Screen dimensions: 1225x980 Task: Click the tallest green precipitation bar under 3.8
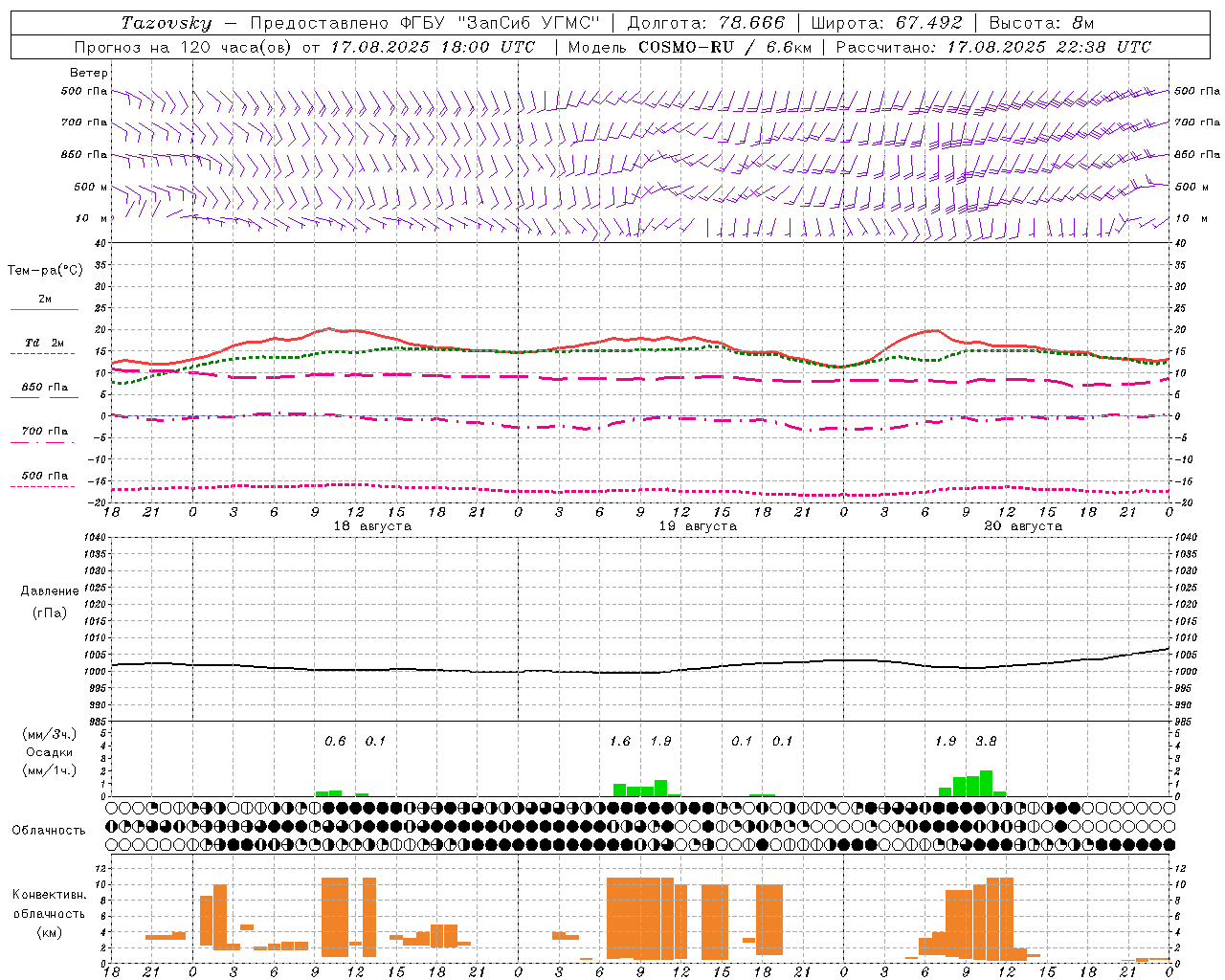tap(986, 783)
